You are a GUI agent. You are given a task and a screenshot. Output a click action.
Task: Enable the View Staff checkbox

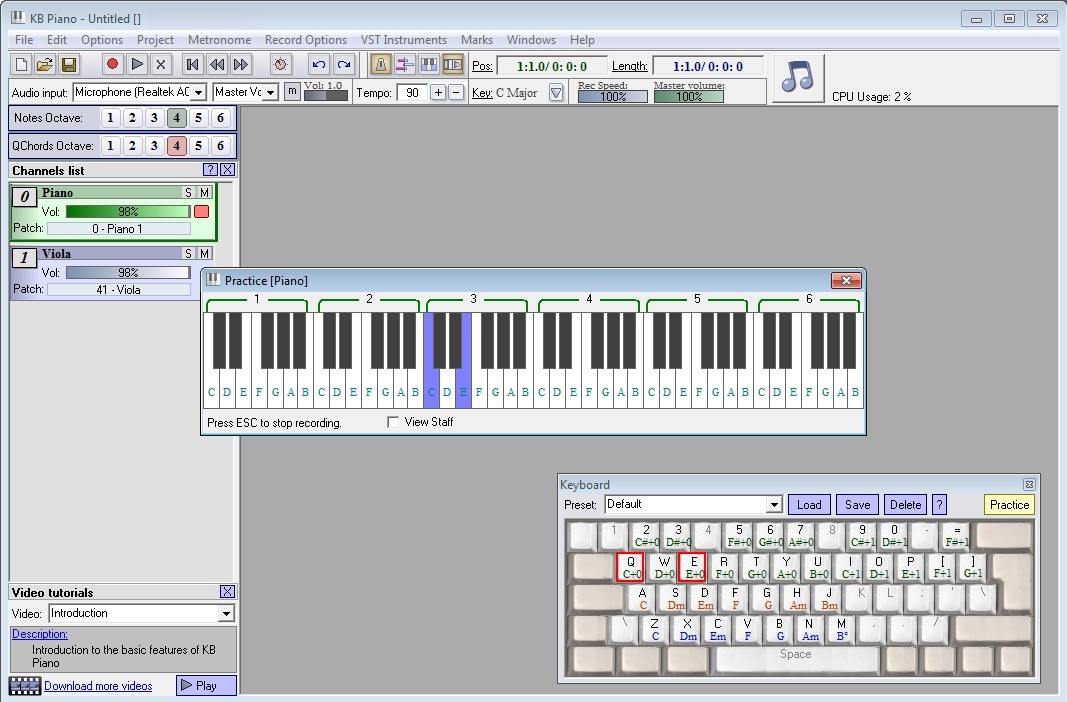pos(394,421)
